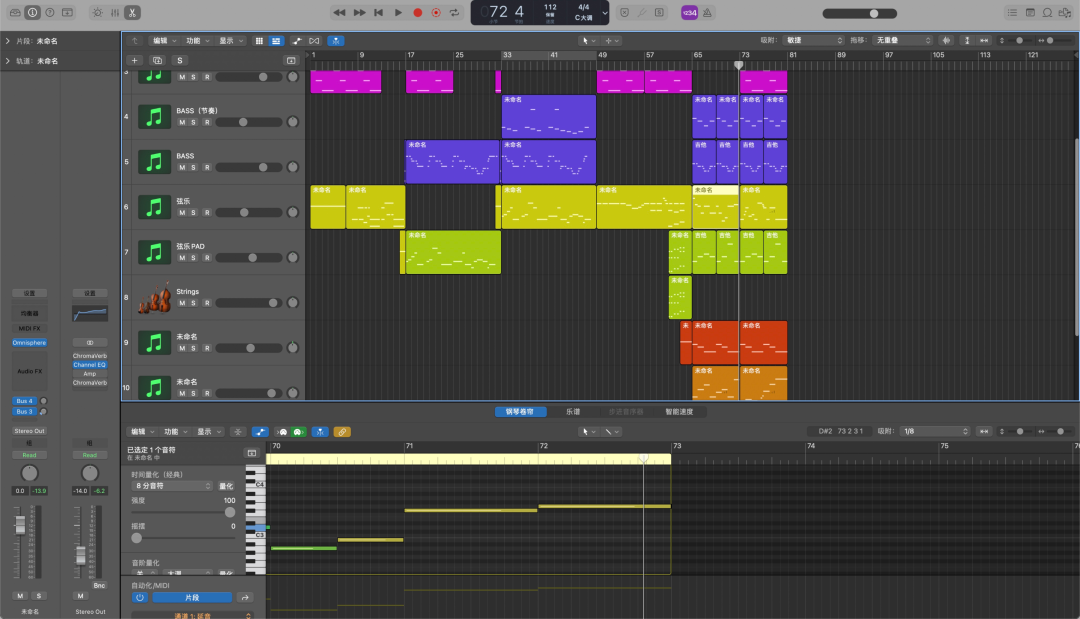Select the 钢琴卷帘 piano roll tab
Screen dimensions: 1080x619
click(520, 412)
